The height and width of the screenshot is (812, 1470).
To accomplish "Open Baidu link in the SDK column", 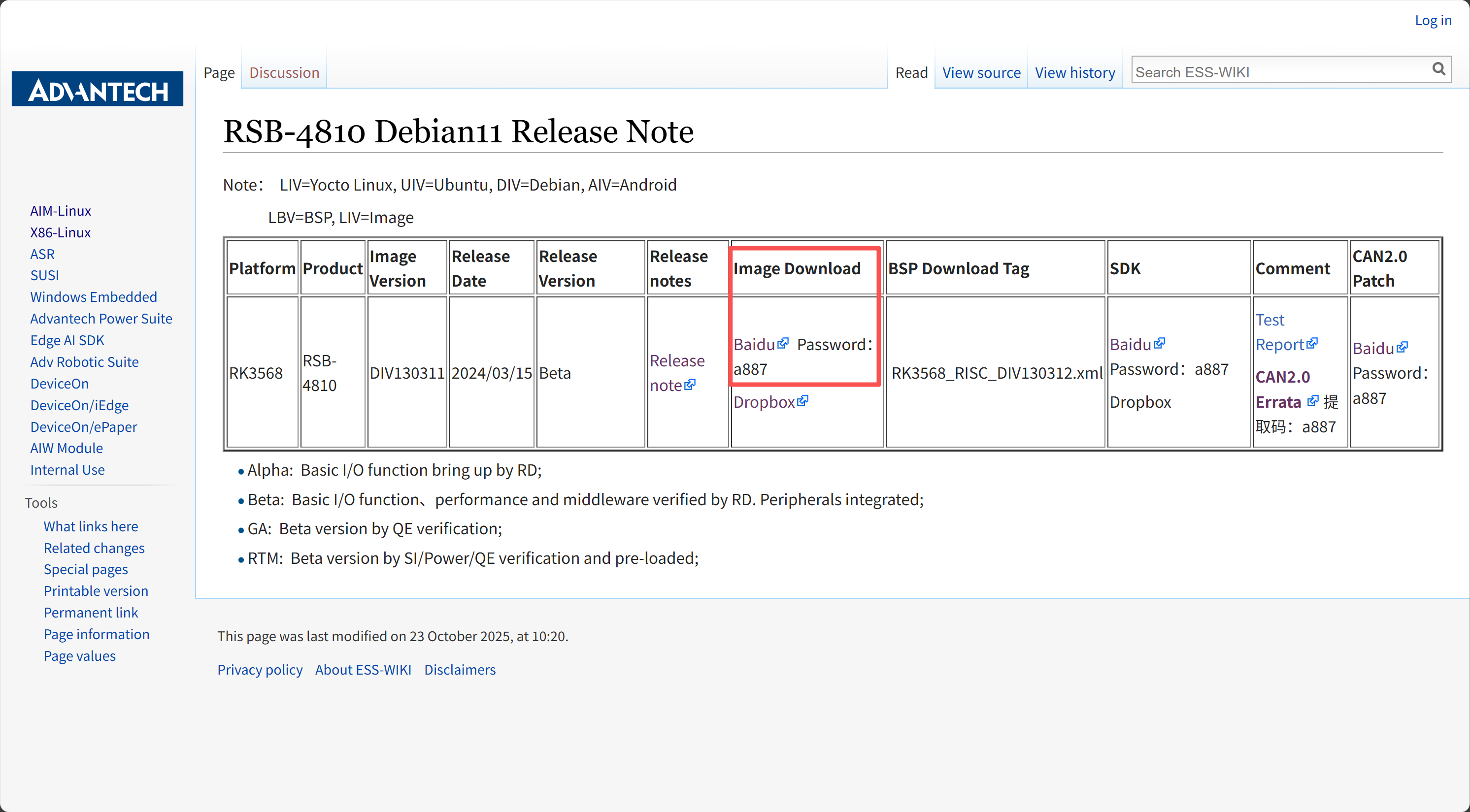I will (1130, 344).
